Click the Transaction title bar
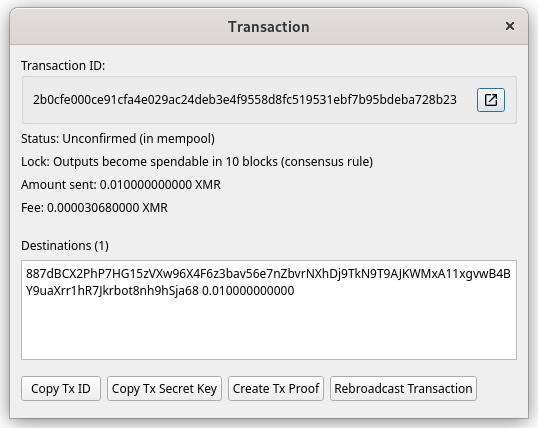538x428 pixels. pos(269,26)
